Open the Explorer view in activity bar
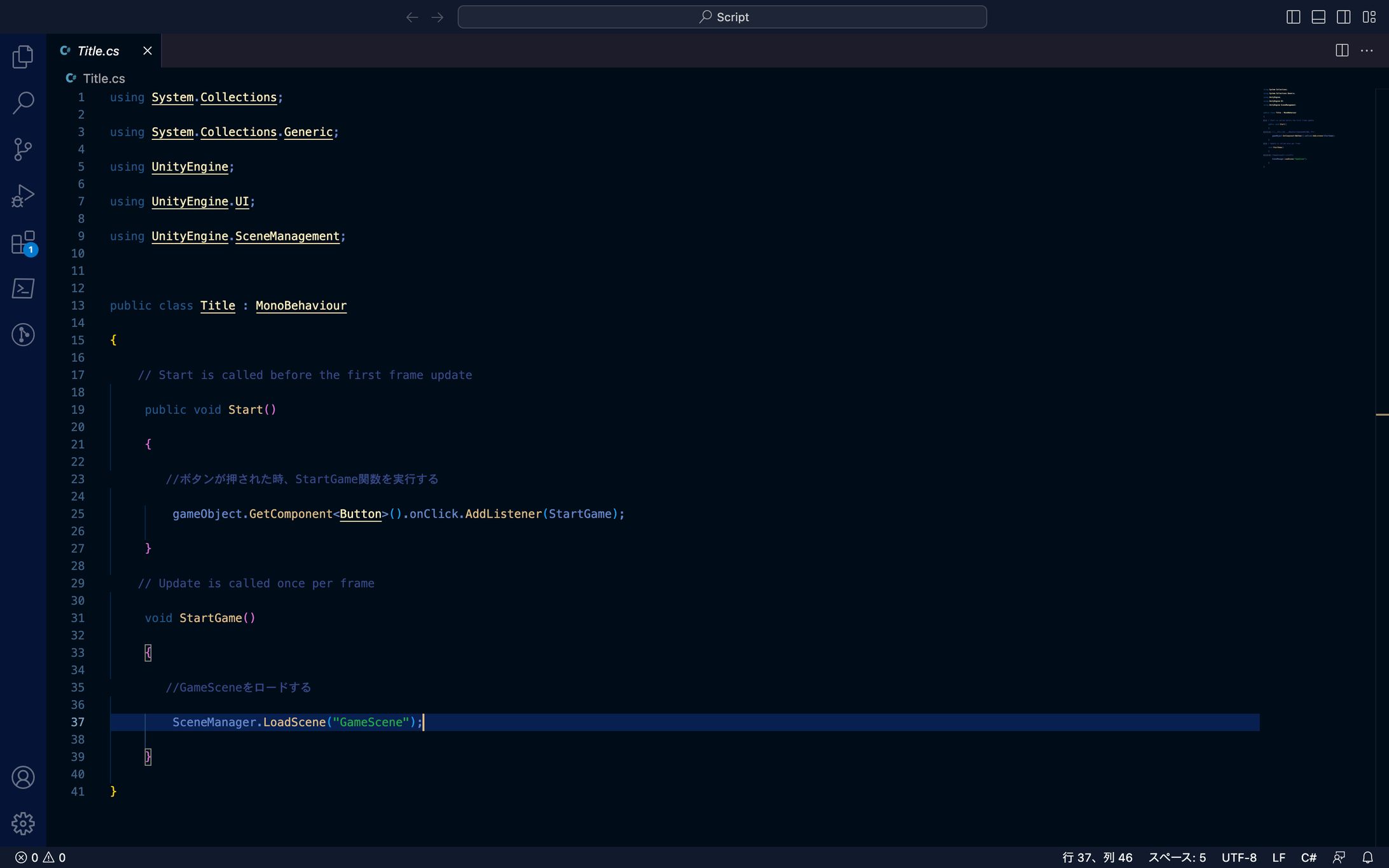The width and height of the screenshot is (1389, 868). 23,57
